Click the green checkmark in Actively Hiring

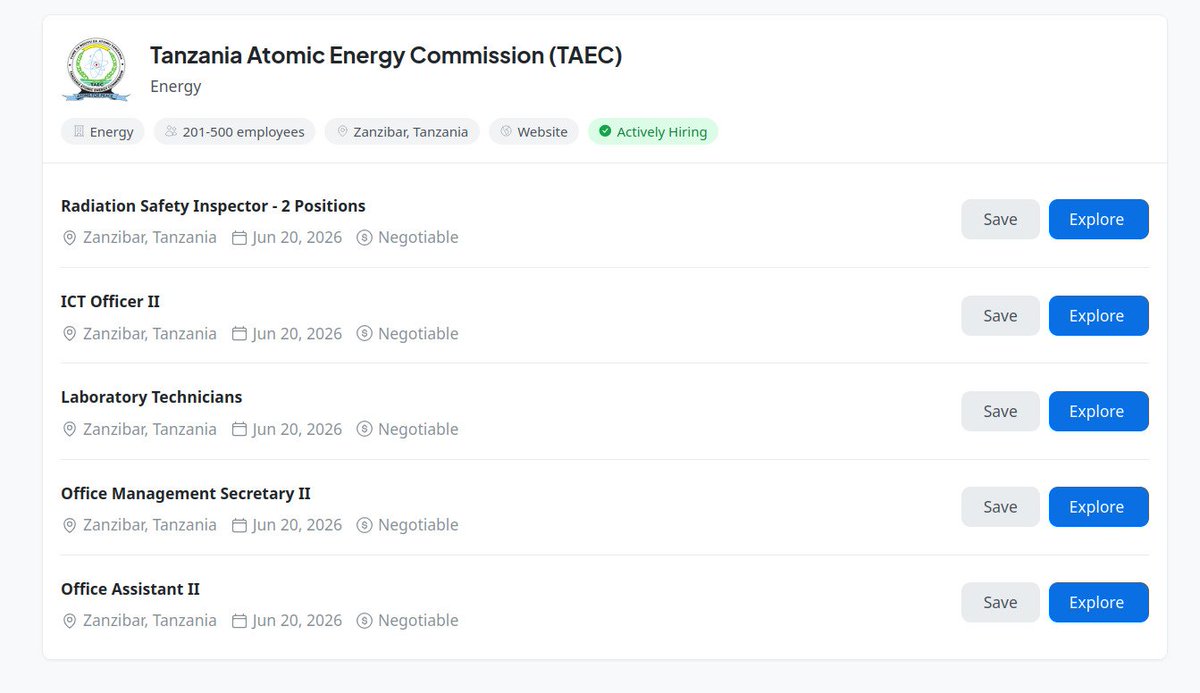point(605,131)
